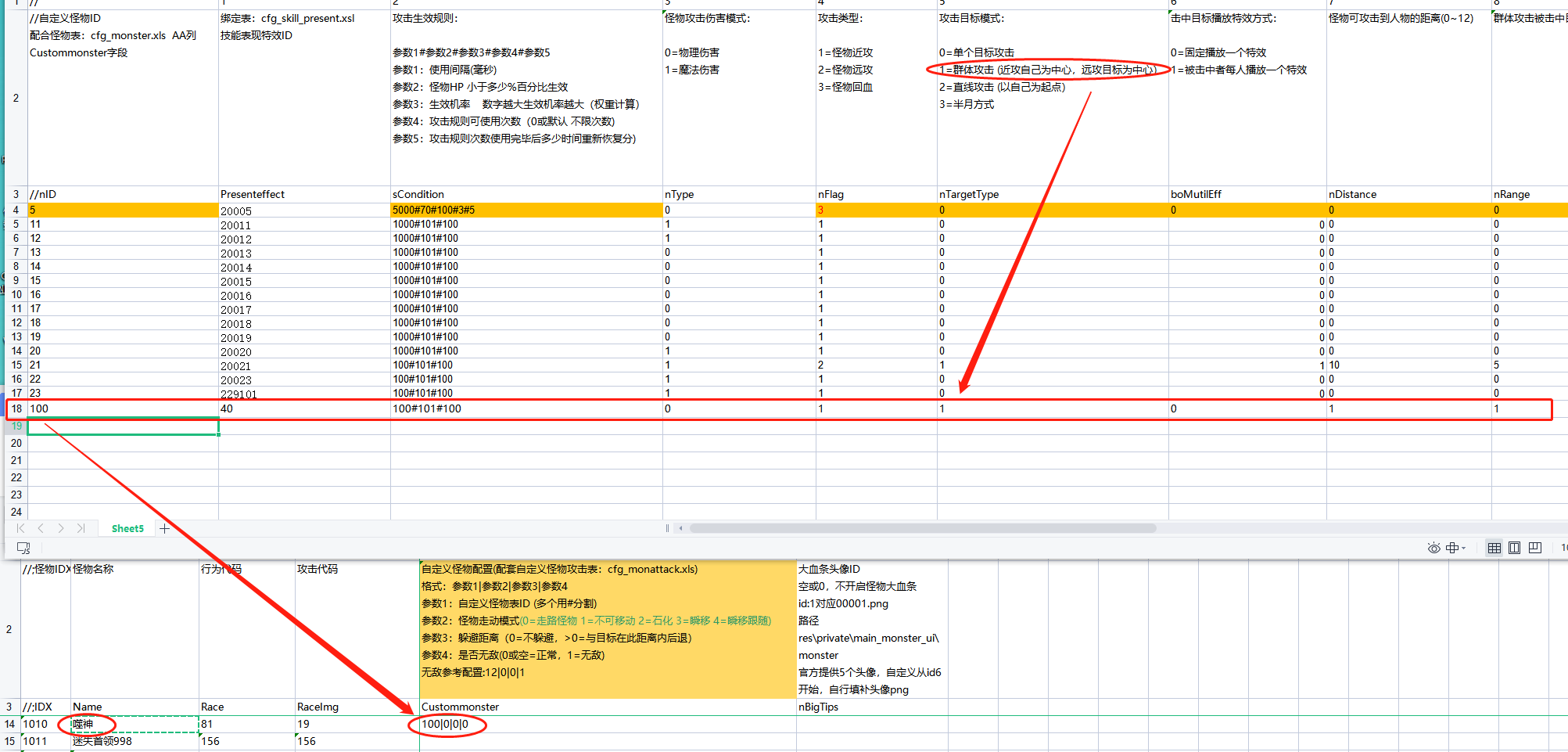Open the reading mode dropdown
This screenshot has height=752, width=1568.
coord(1456,548)
